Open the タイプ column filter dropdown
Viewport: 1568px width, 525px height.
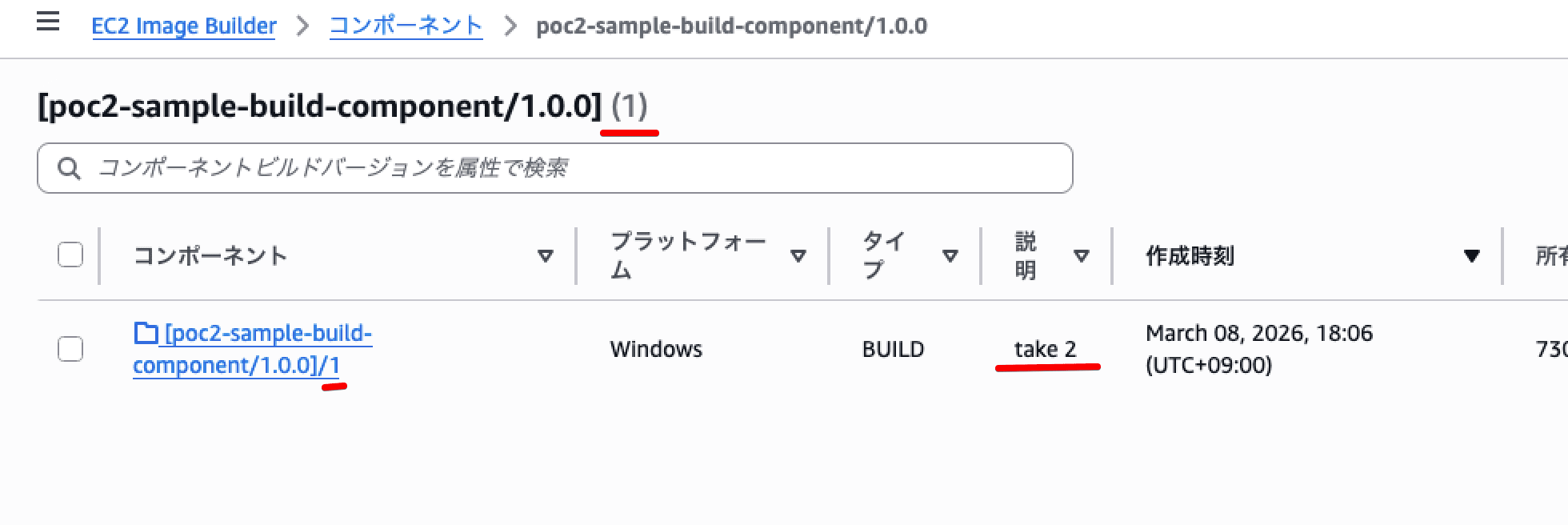coord(950,254)
